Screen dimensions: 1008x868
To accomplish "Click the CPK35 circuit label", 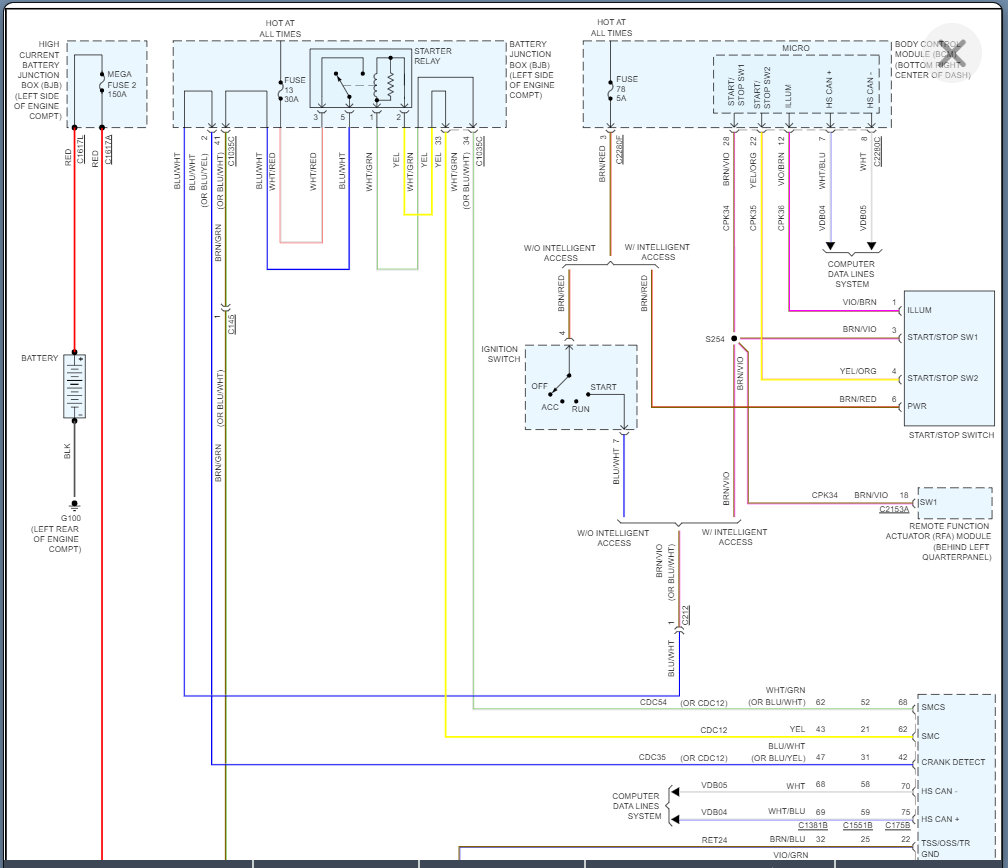I will point(753,218).
